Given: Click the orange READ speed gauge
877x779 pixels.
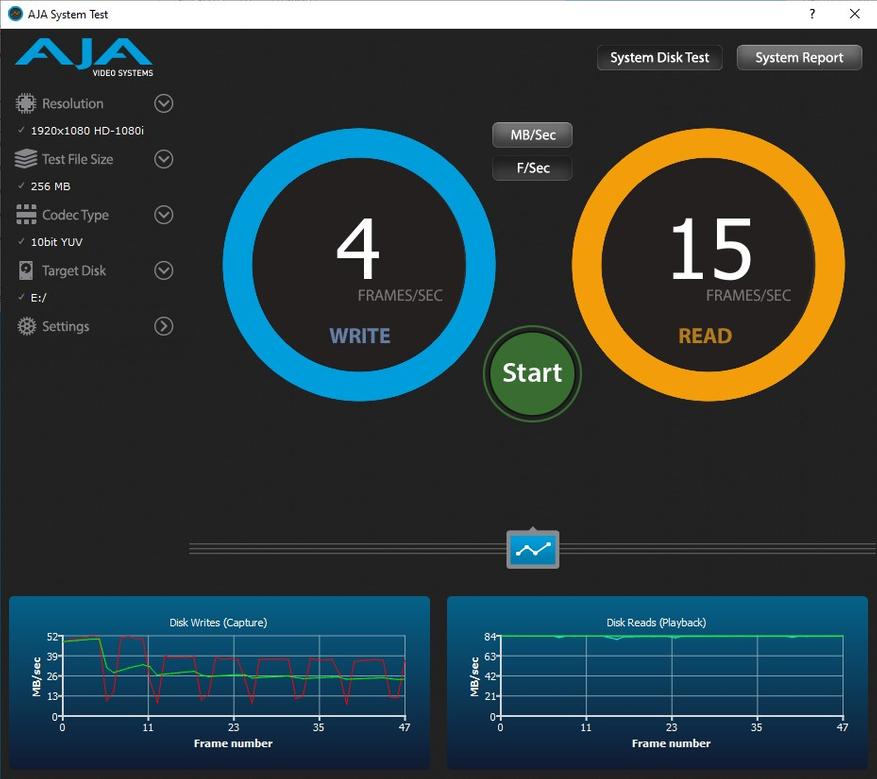Looking at the screenshot, I should [x=709, y=265].
